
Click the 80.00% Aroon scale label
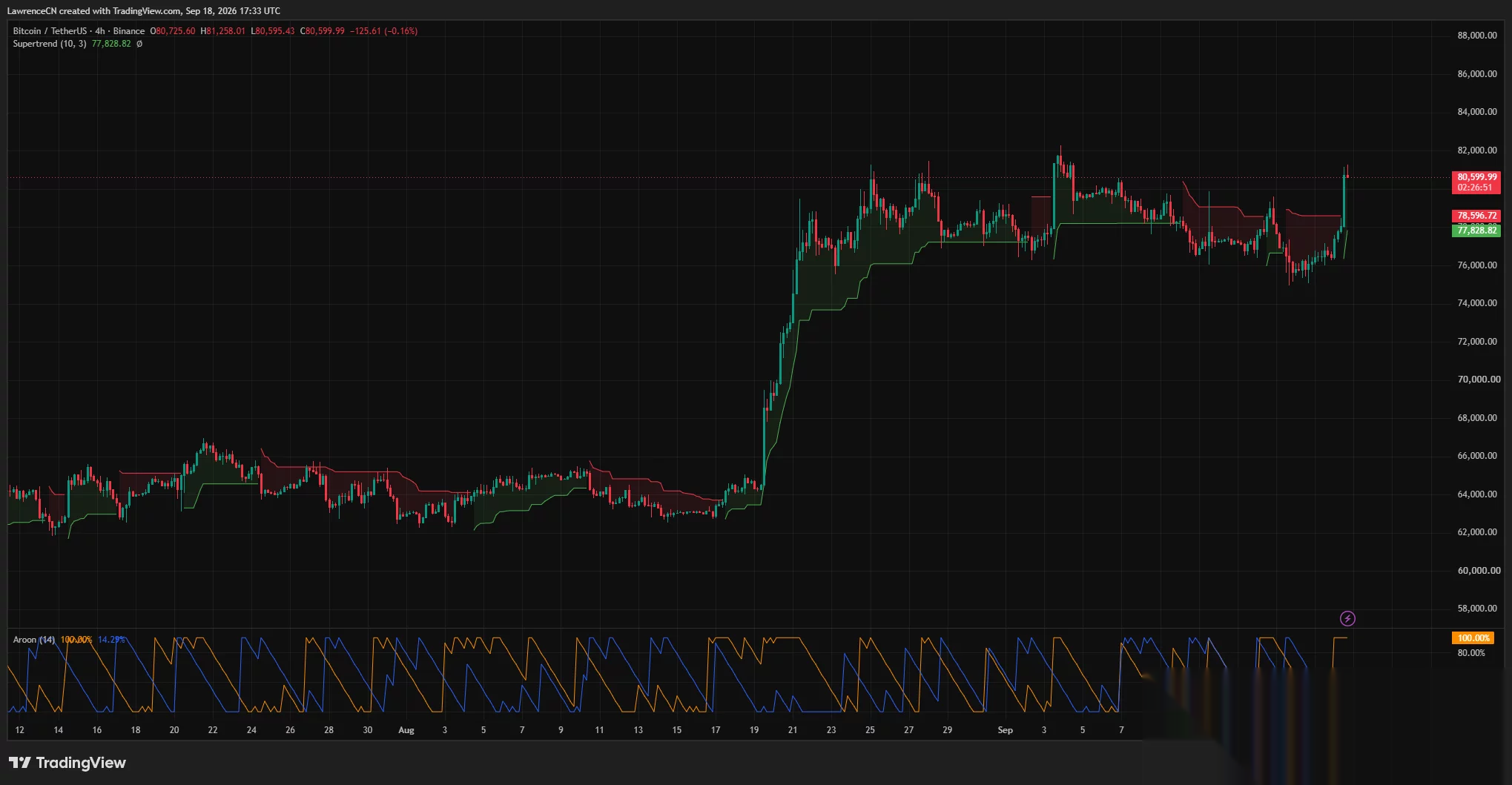pyautogui.click(x=1471, y=653)
